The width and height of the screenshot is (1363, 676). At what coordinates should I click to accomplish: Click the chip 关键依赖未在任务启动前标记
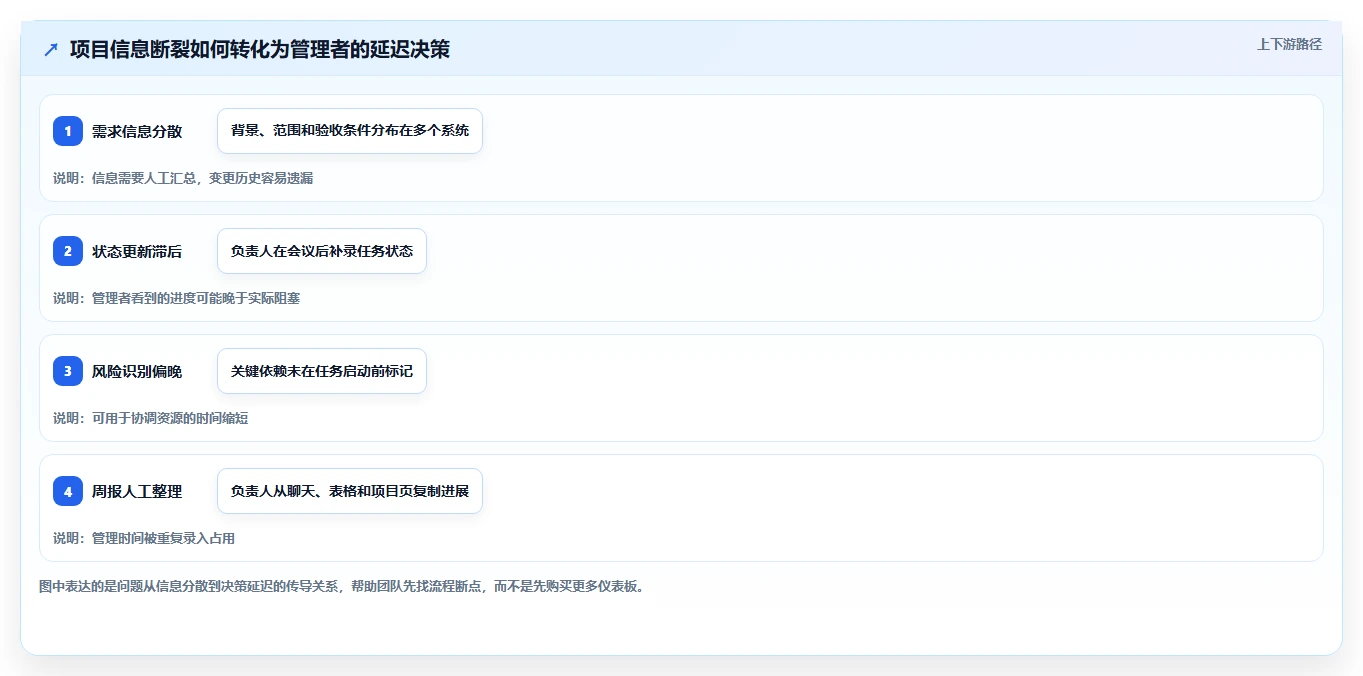point(322,371)
